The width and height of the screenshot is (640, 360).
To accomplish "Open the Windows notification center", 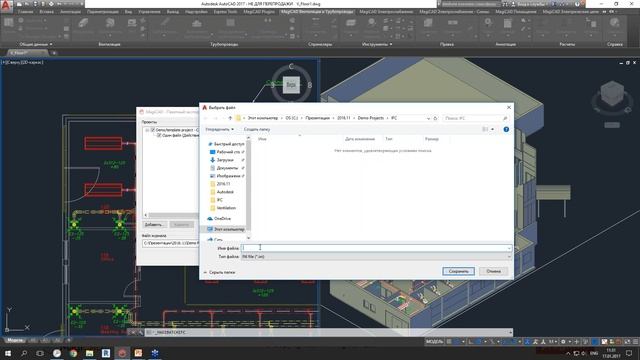I will (629, 353).
